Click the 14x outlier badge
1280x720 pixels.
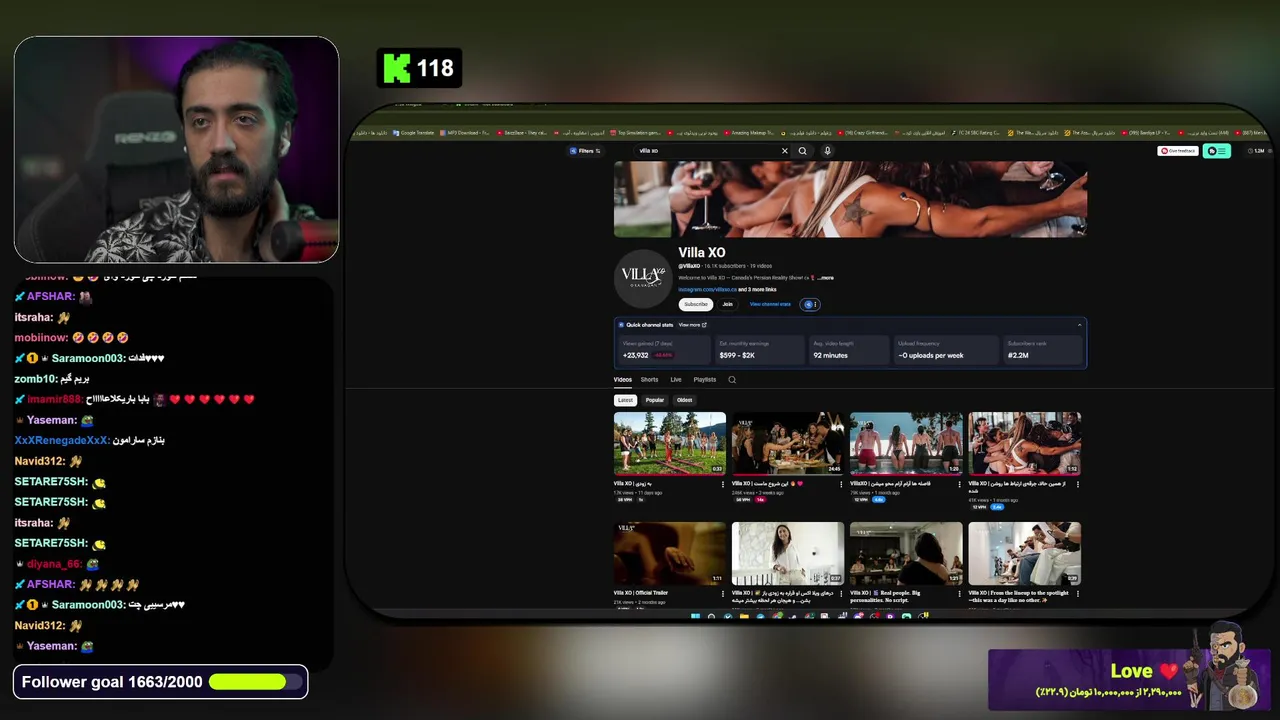[760, 499]
